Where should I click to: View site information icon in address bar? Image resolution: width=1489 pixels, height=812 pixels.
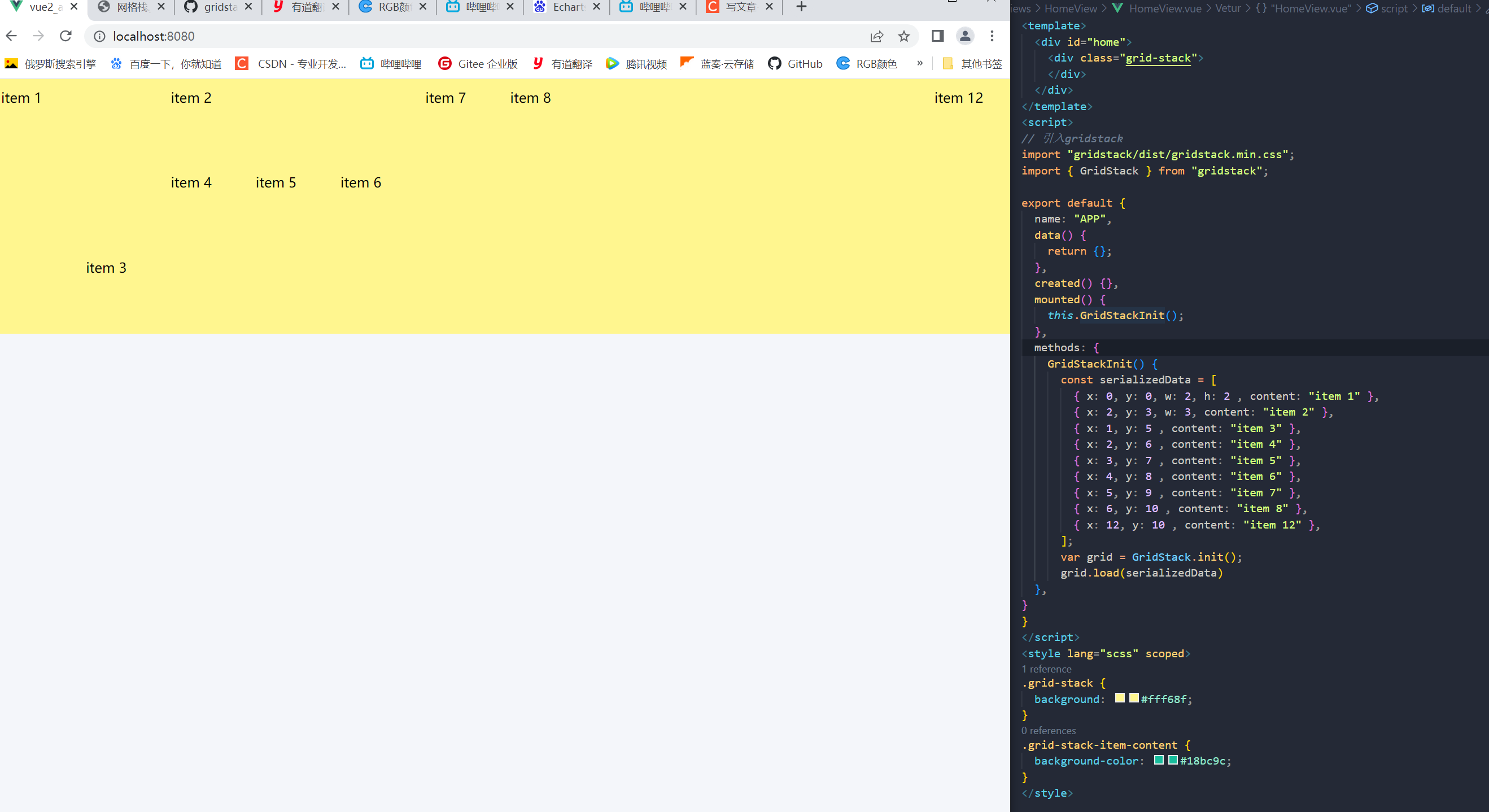[x=99, y=36]
